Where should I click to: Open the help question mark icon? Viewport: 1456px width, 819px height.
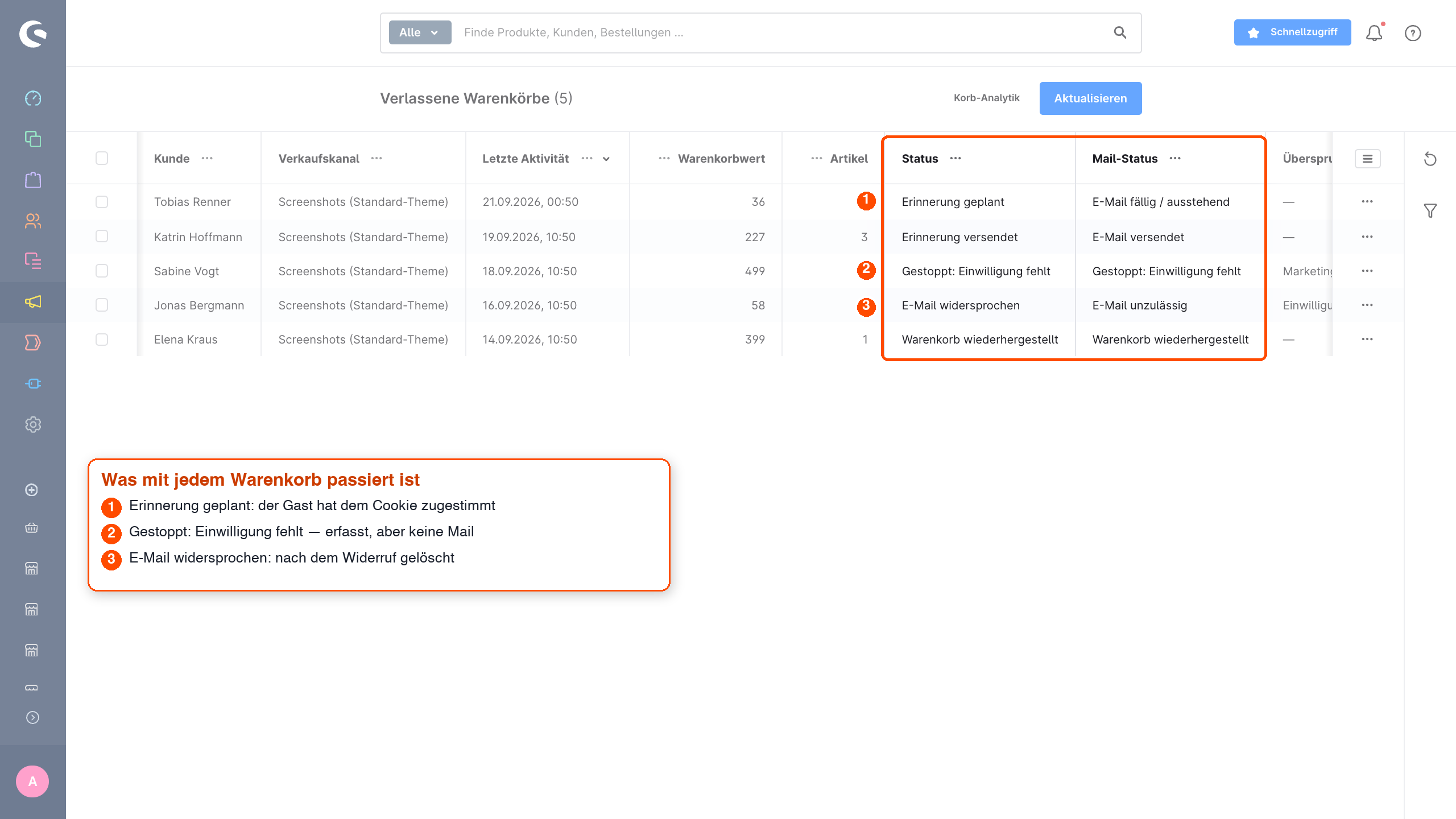point(1413,33)
